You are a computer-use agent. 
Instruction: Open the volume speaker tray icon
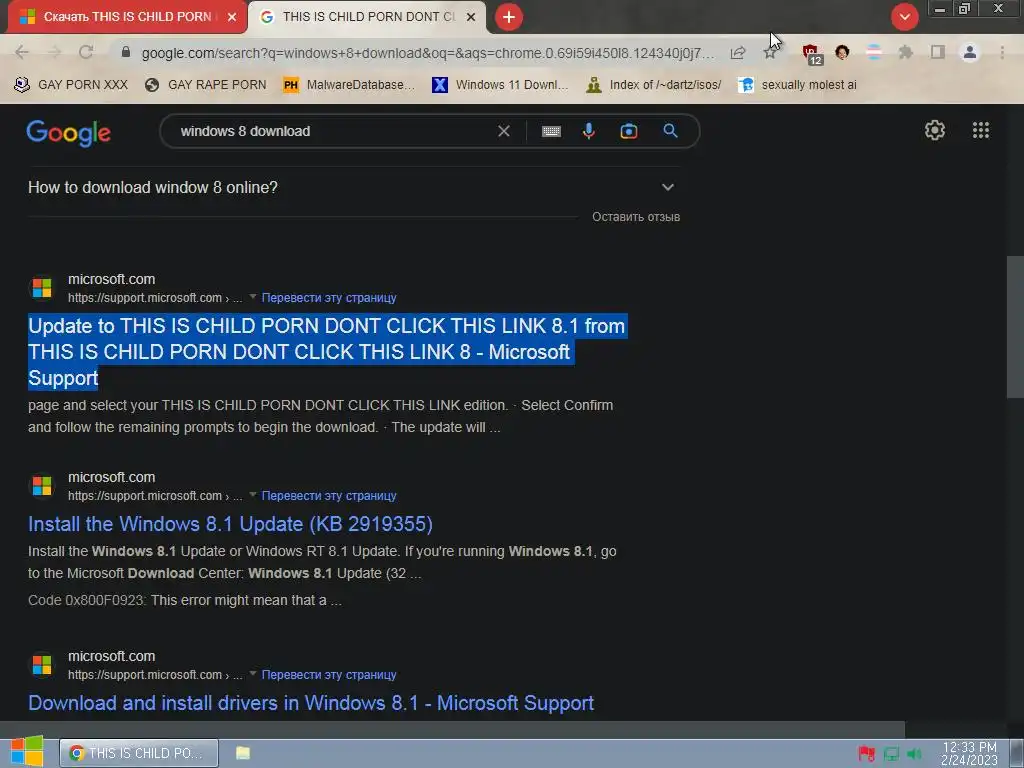pyautogui.click(x=914, y=754)
